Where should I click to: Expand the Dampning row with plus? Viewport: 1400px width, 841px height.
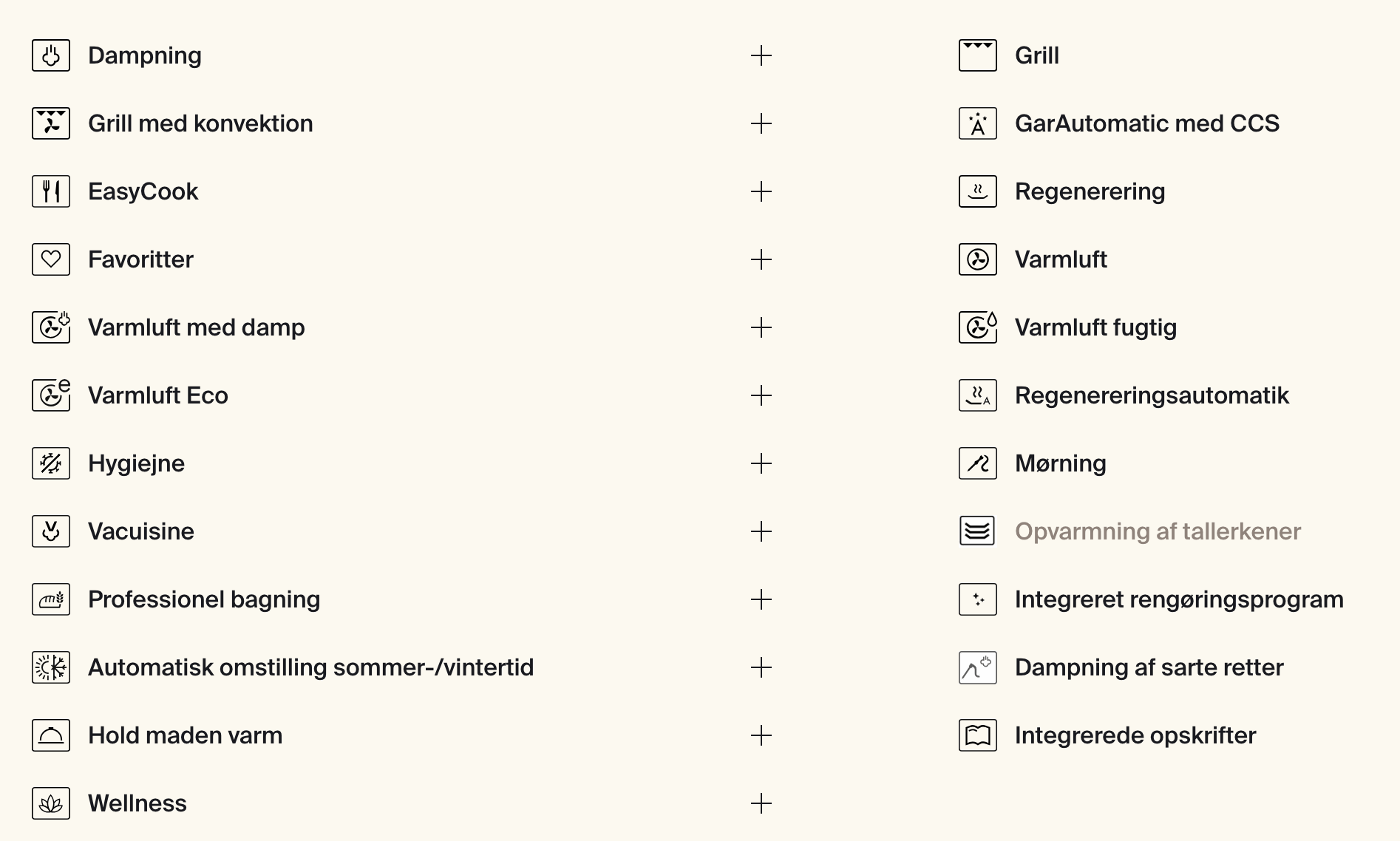click(x=761, y=55)
